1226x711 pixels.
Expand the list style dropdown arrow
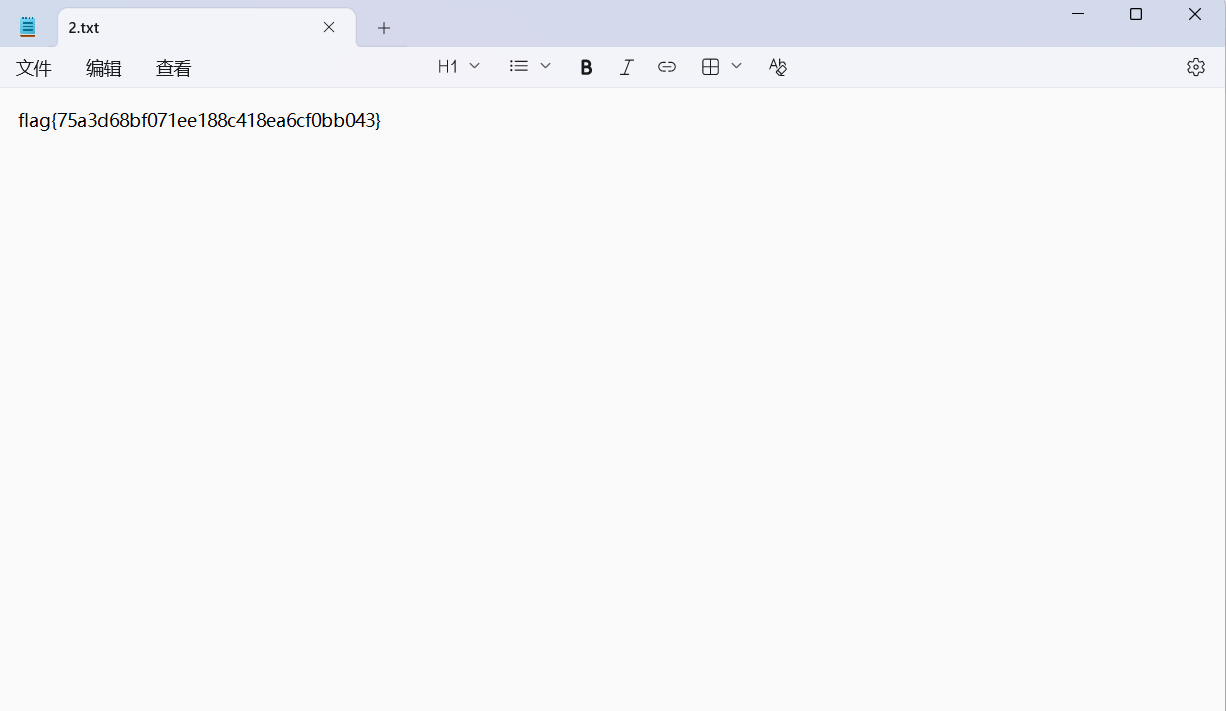click(545, 66)
